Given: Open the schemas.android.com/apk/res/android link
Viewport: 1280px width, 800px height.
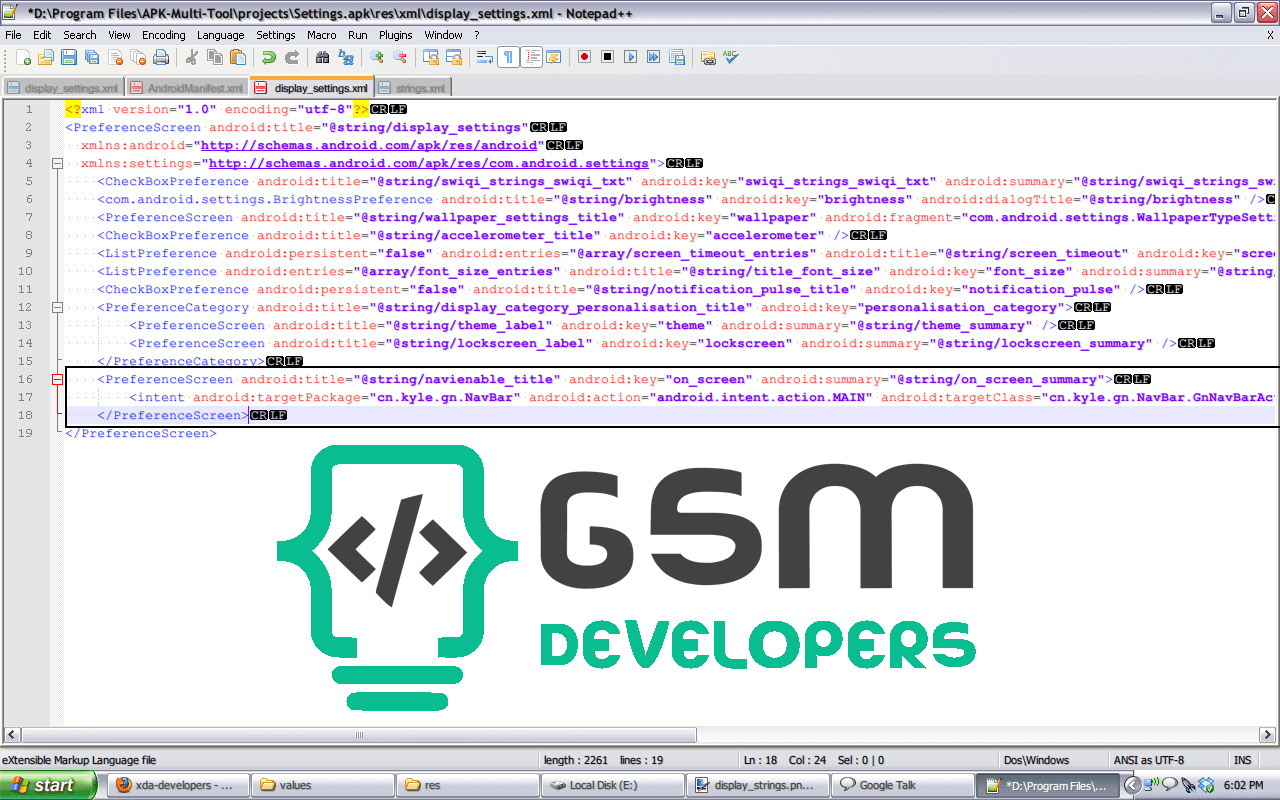Looking at the screenshot, I should point(369,145).
